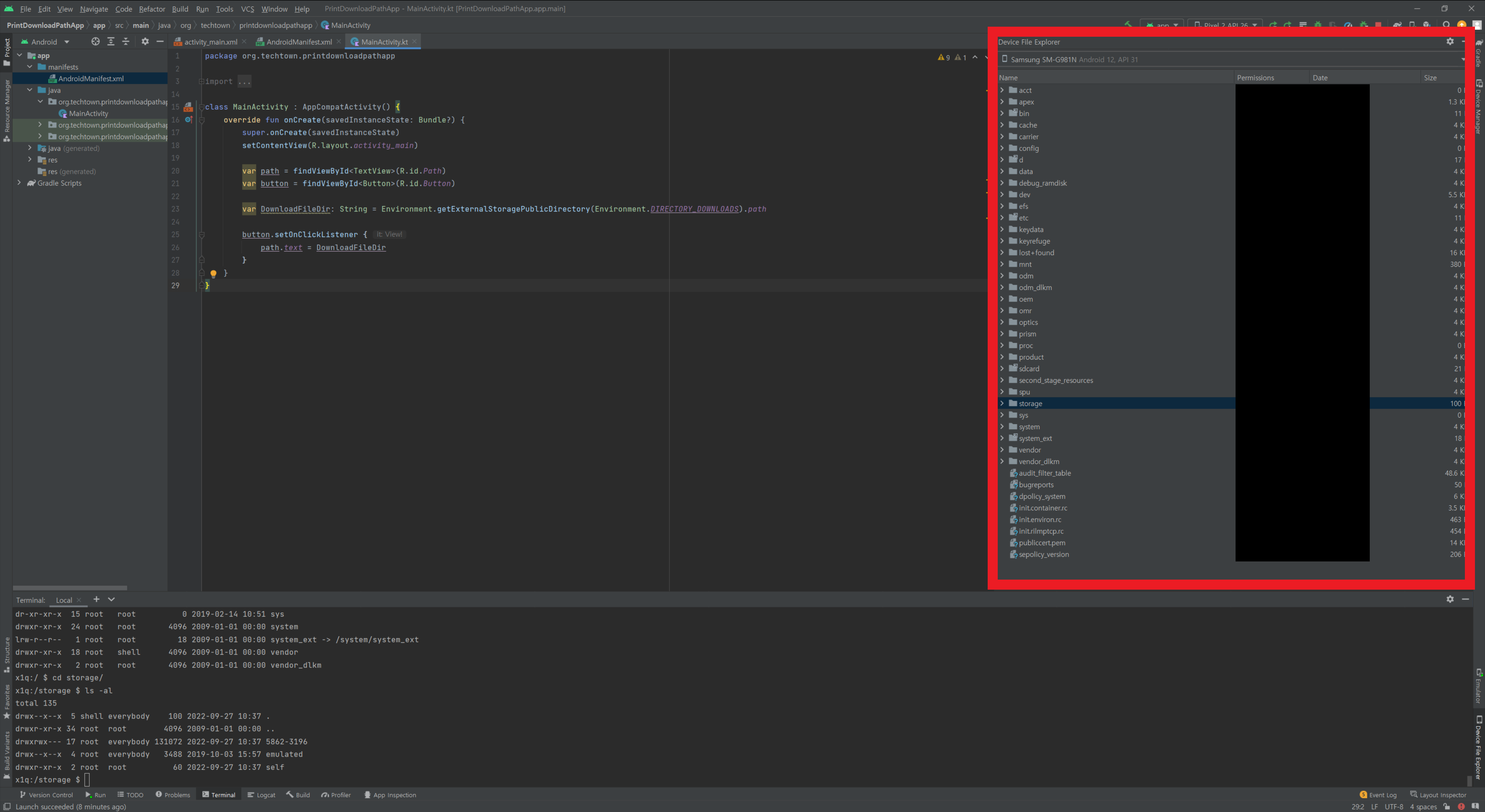Click the yellow lightbulb intention icon

pos(213,273)
